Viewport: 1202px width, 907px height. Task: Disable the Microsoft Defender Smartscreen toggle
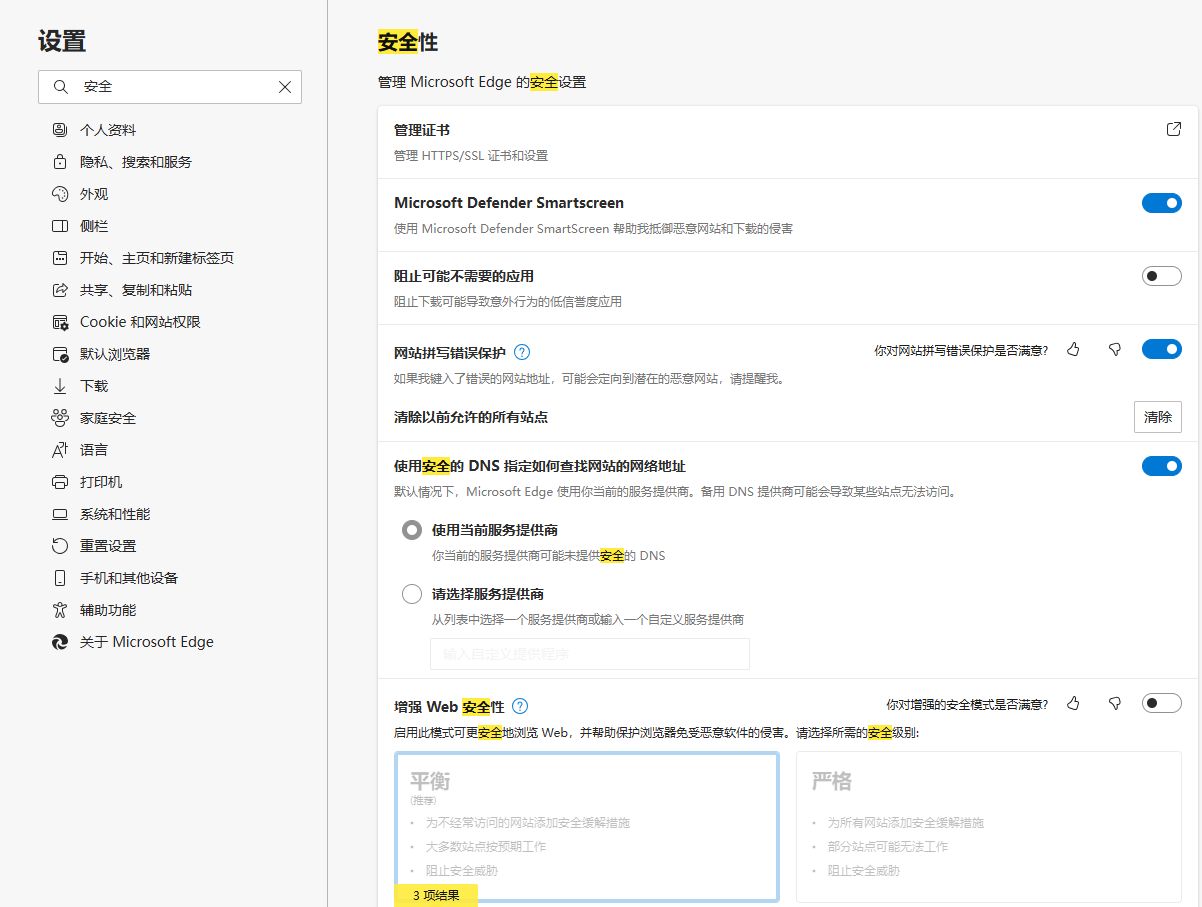click(x=1161, y=202)
